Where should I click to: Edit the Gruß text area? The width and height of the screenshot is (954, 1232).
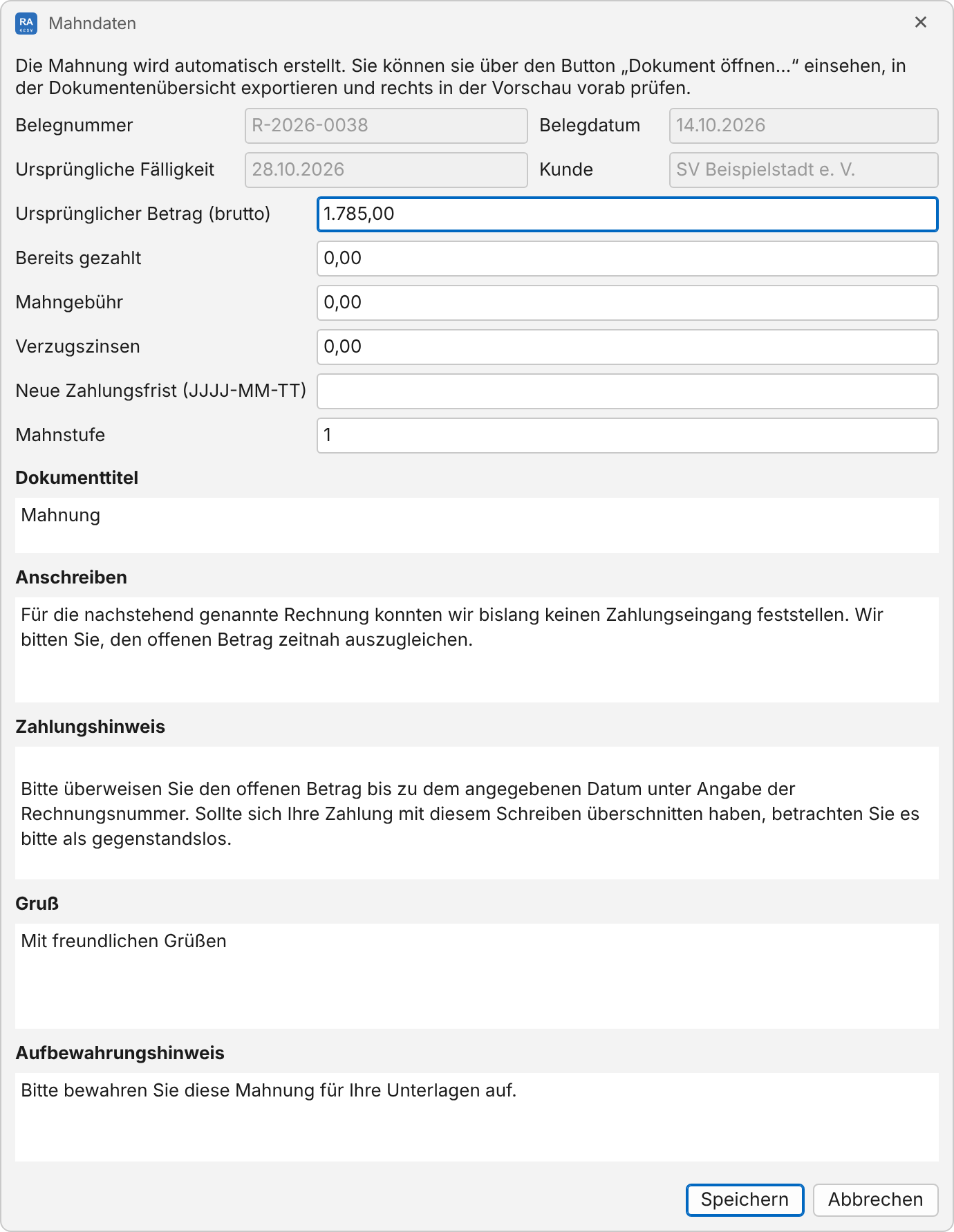coord(477,976)
